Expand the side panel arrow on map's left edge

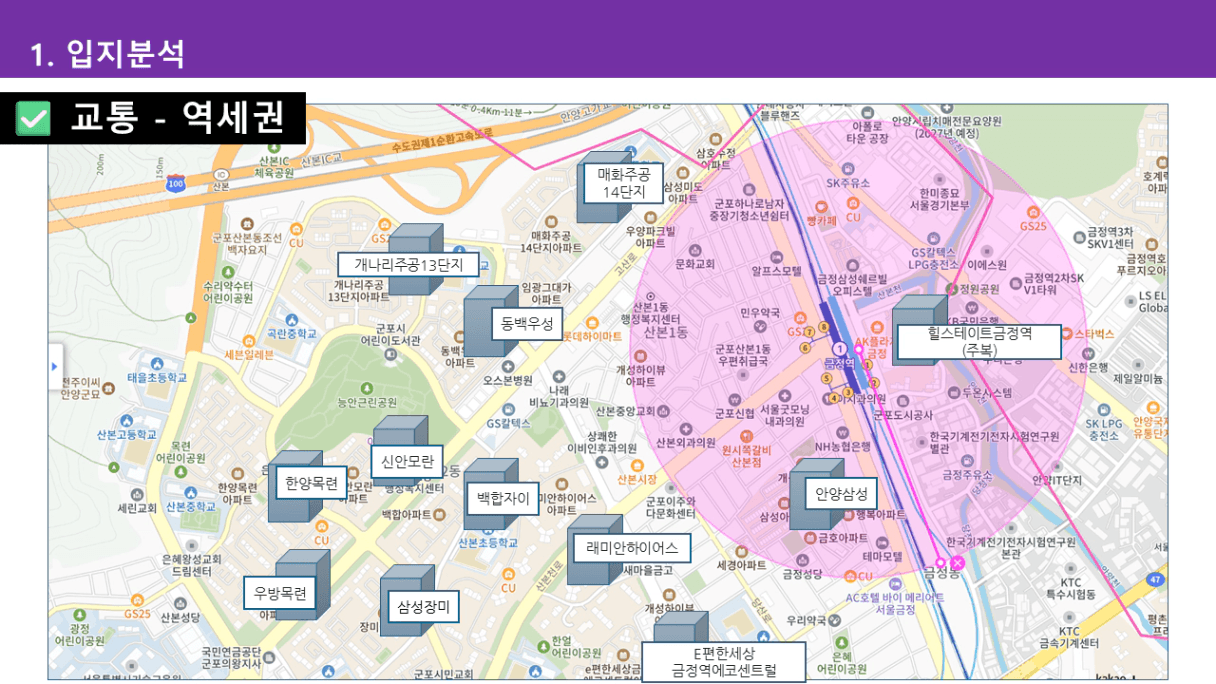pyautogui.click(x=55, y=367)
